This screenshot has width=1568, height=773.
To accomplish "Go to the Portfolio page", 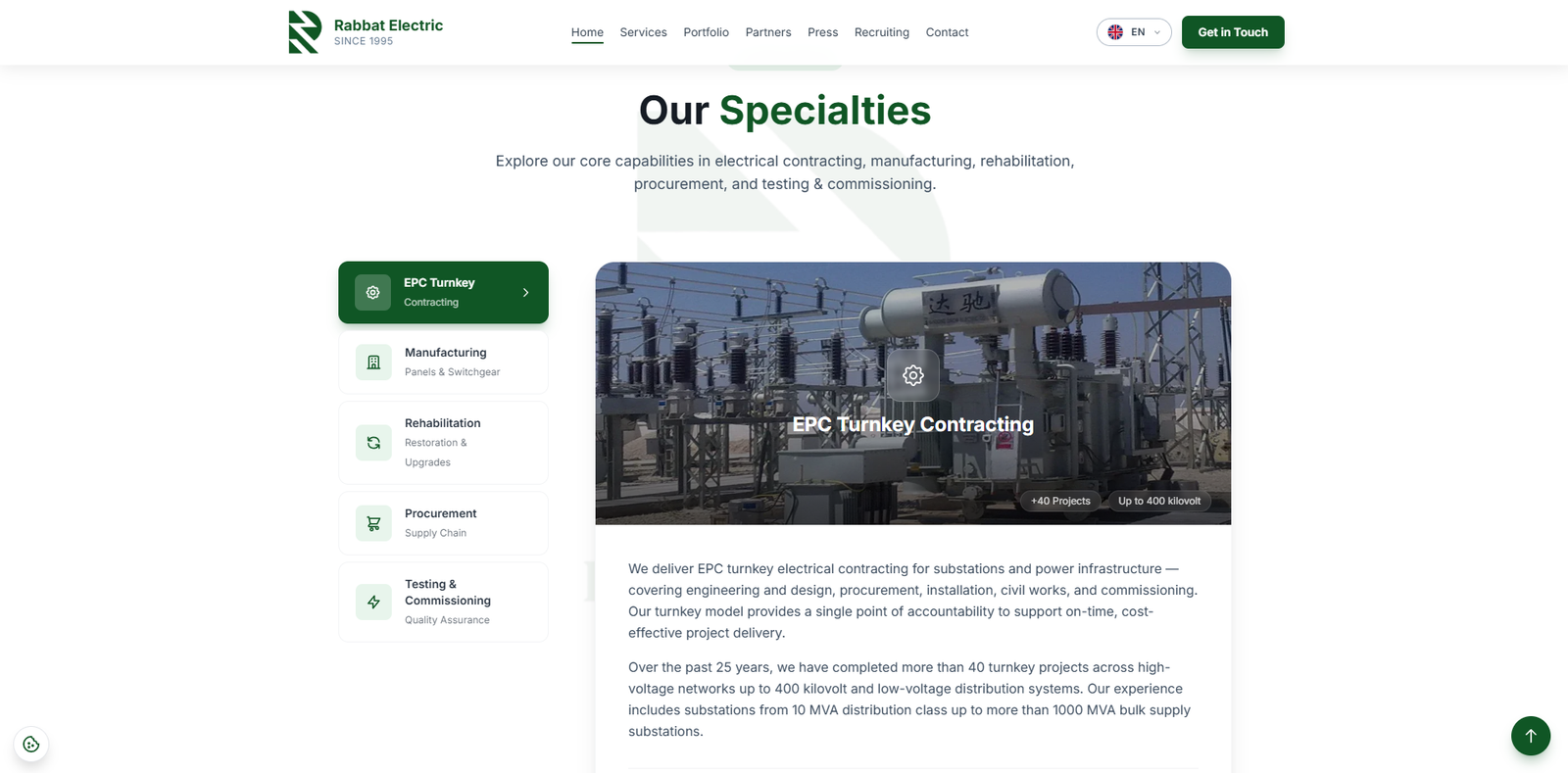I will 706,32.
